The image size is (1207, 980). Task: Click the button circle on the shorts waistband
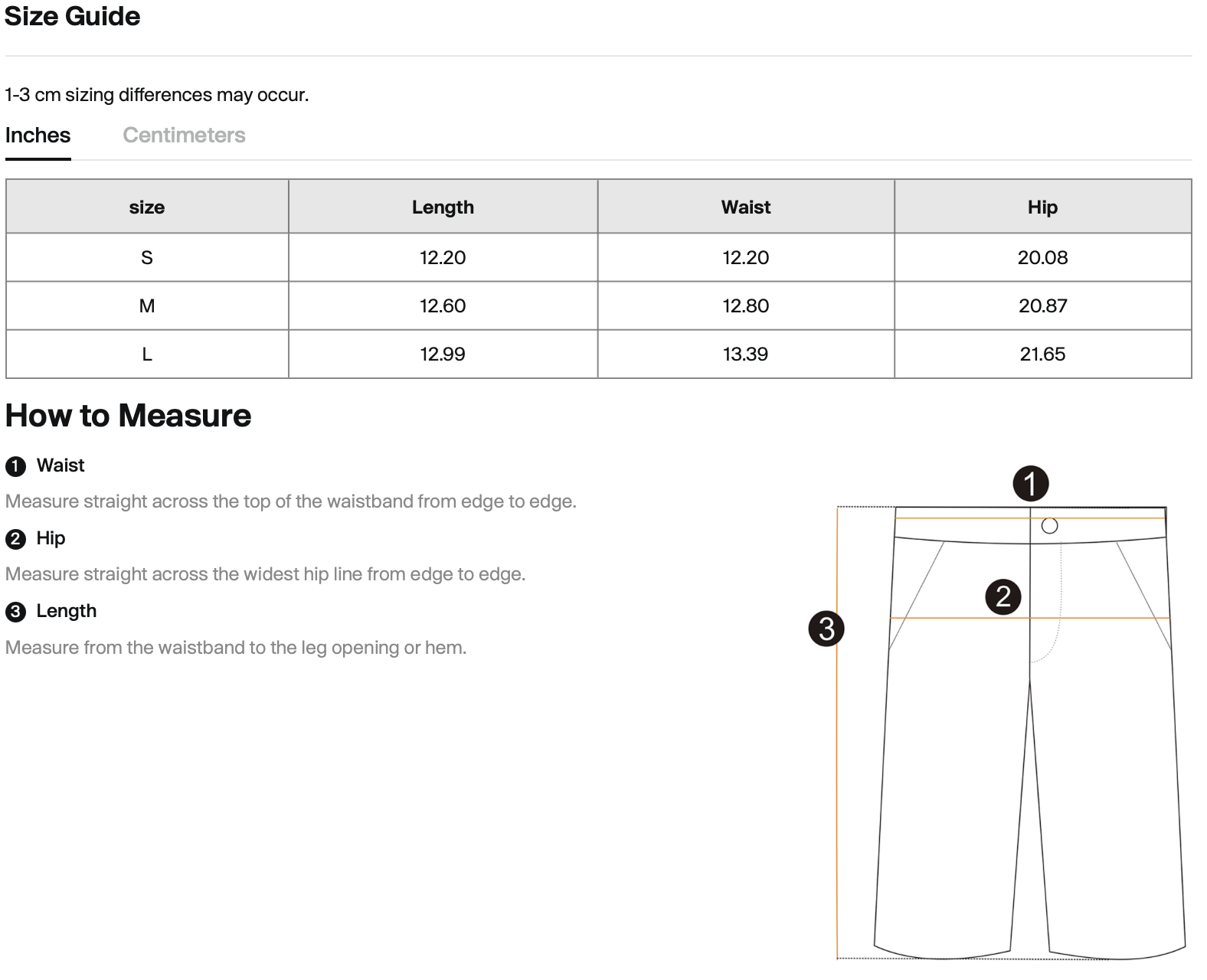[1050, 526]
